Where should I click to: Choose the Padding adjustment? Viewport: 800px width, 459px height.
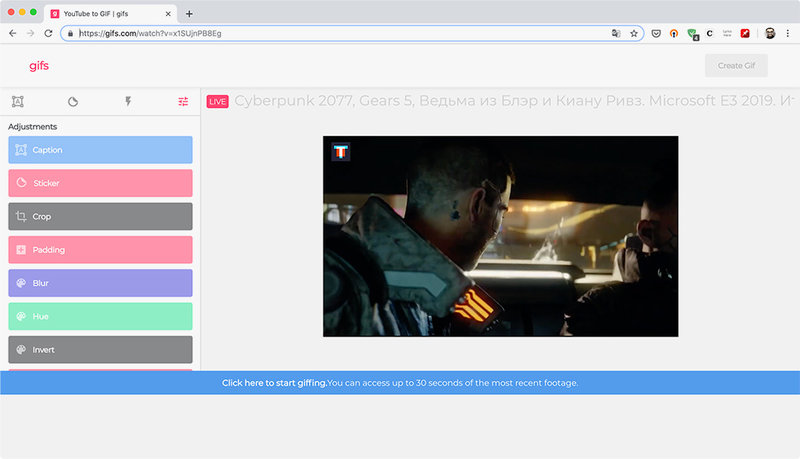coord(101,250)
